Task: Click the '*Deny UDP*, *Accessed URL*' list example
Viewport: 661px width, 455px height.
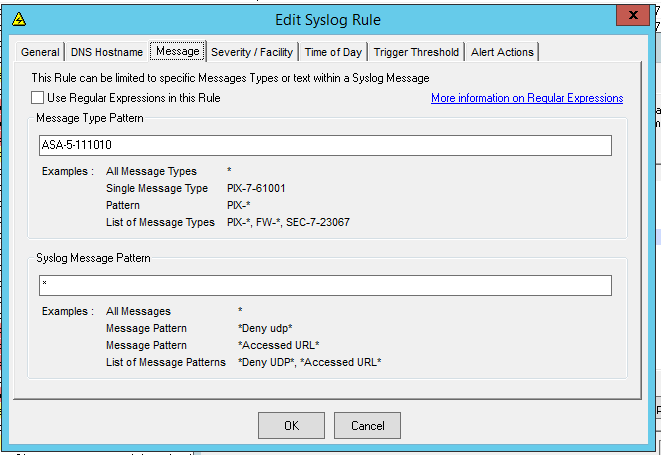Action: point(310,362)
